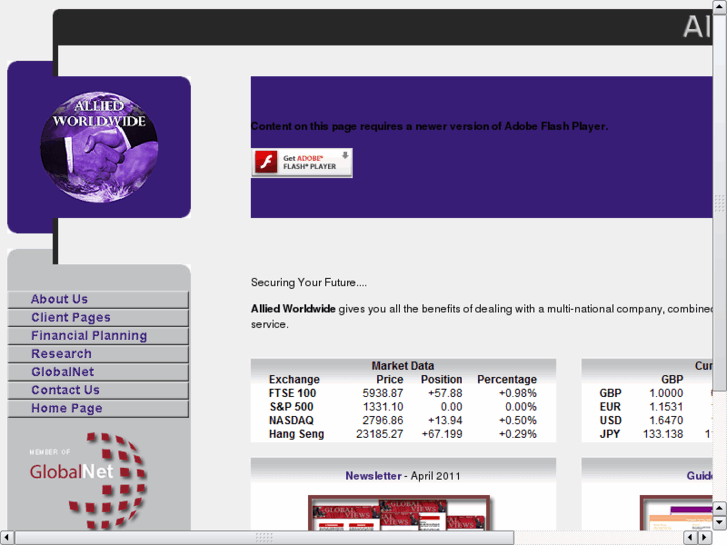Open the Newsletter link for April 2011

(373, 476)
